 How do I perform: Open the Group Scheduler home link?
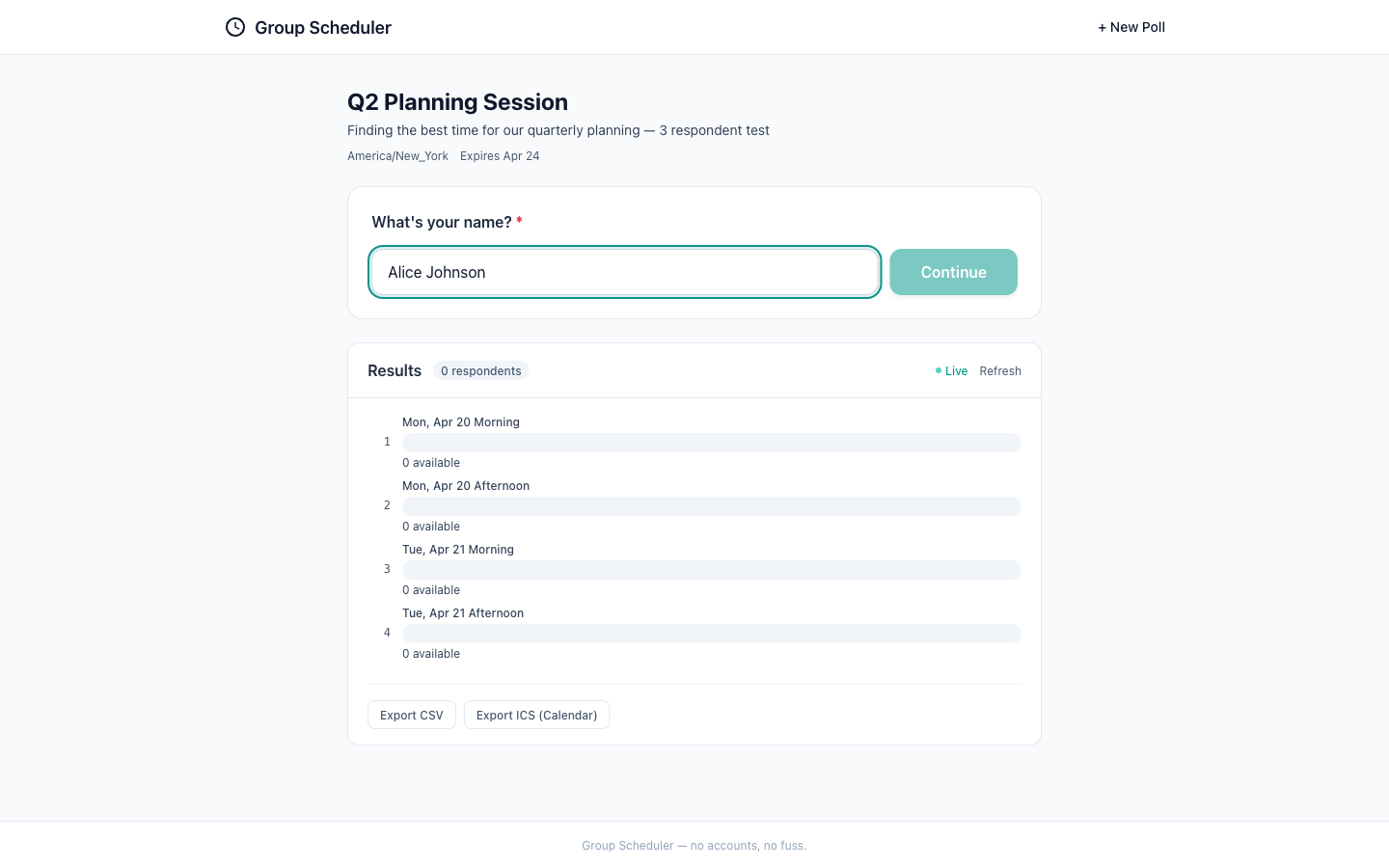click(x=322, y=28)
